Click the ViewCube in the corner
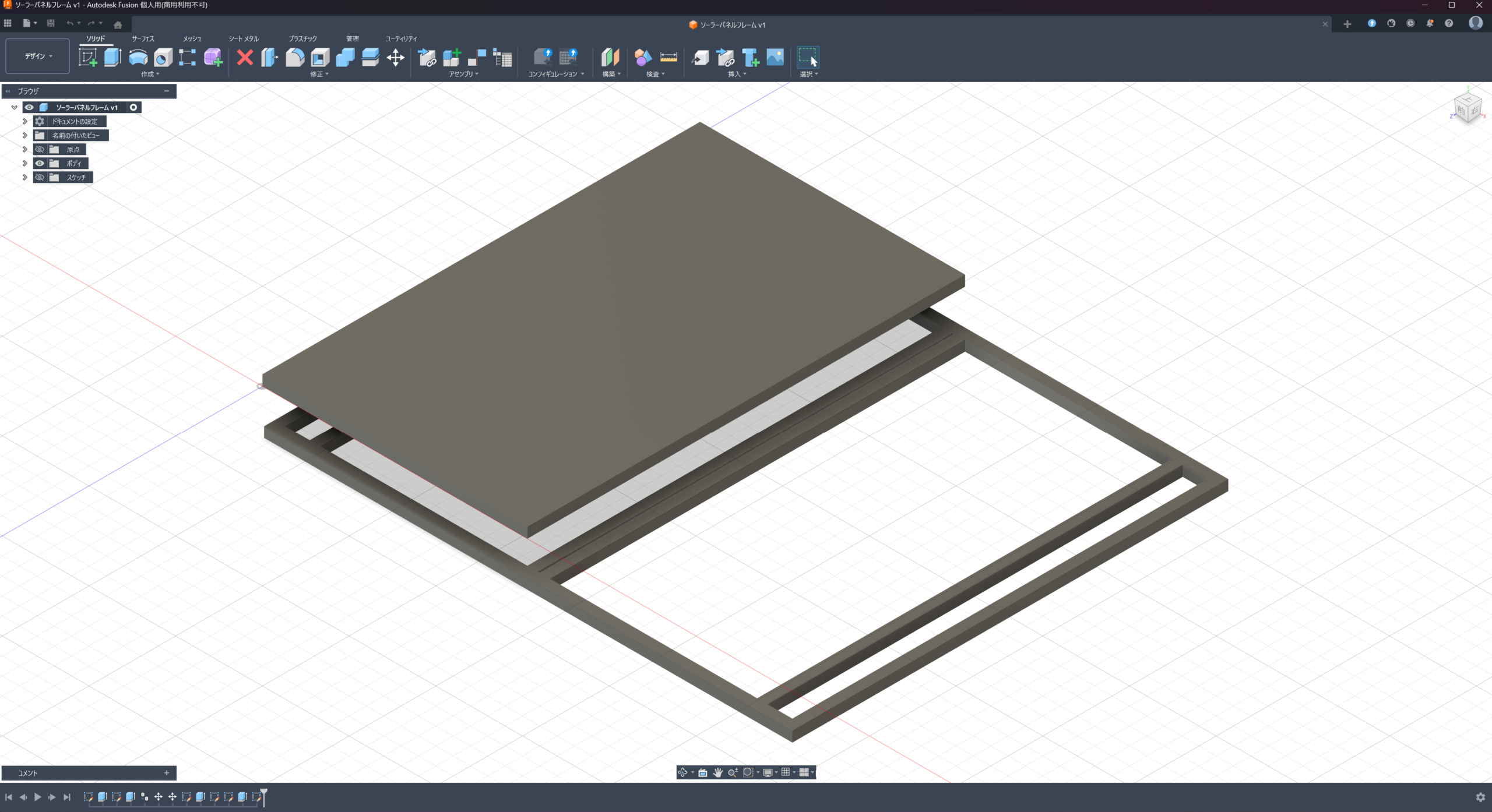This screenshot has height=812, width=1492. 1468,109
